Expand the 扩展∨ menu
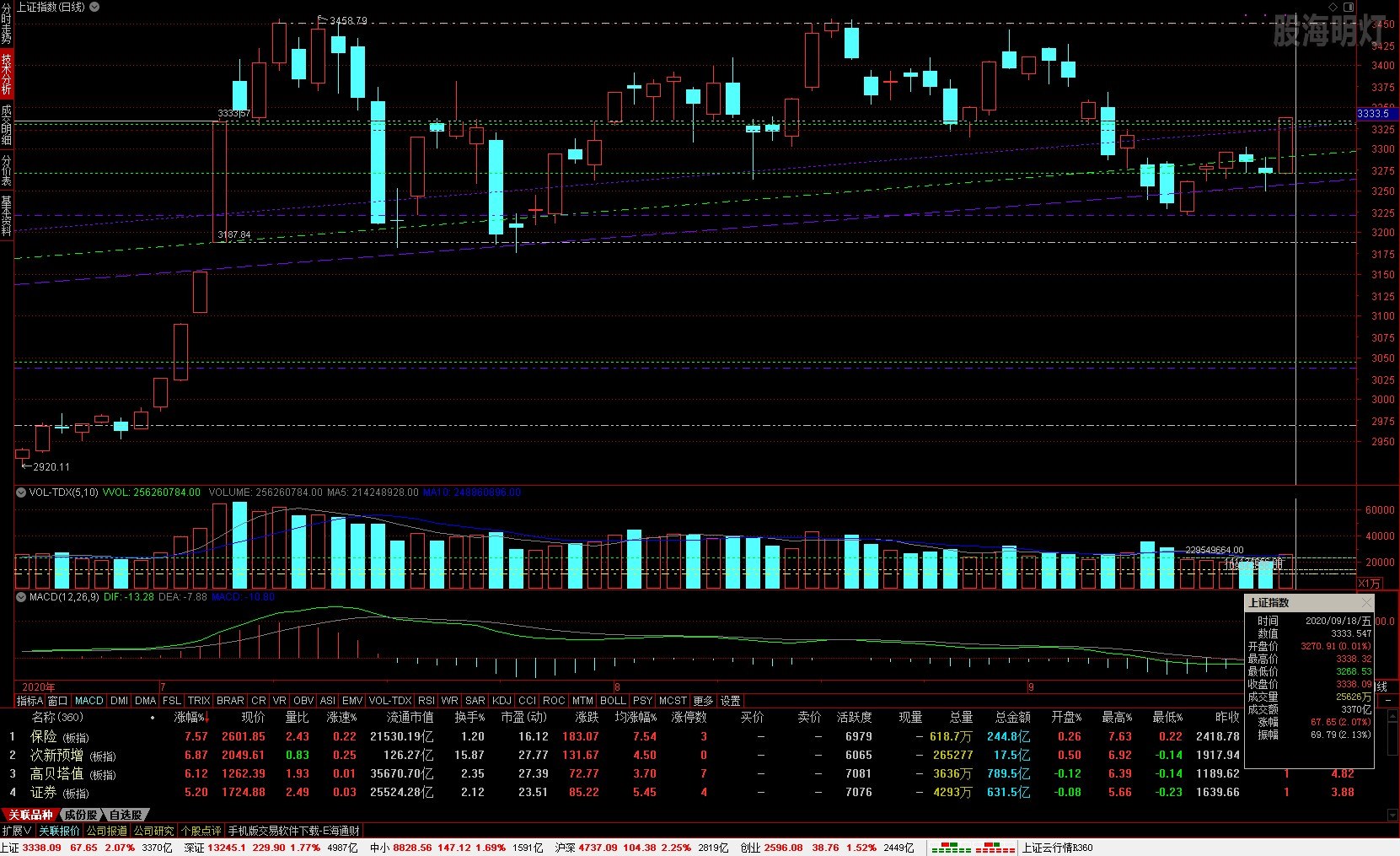Screen dimensions: 1400x856 click(x=18, y=831)
